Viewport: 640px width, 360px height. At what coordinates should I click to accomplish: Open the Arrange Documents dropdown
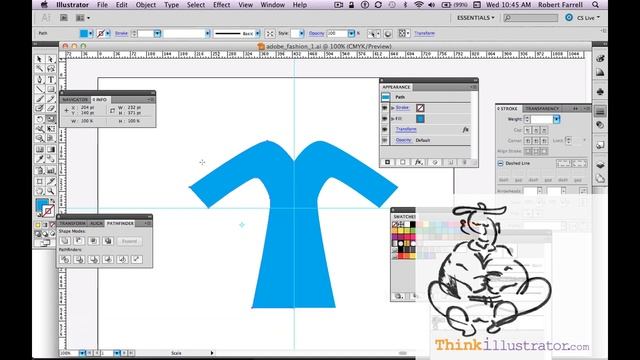click(83, 18)
